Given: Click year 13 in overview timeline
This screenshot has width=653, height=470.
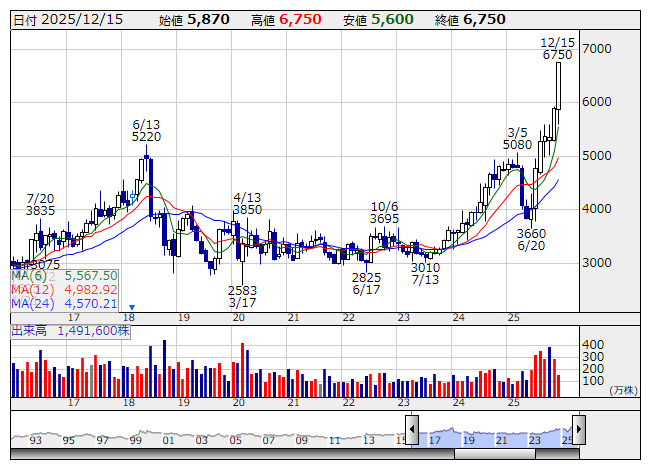Looking at the screenshot, I should (369, 440).
